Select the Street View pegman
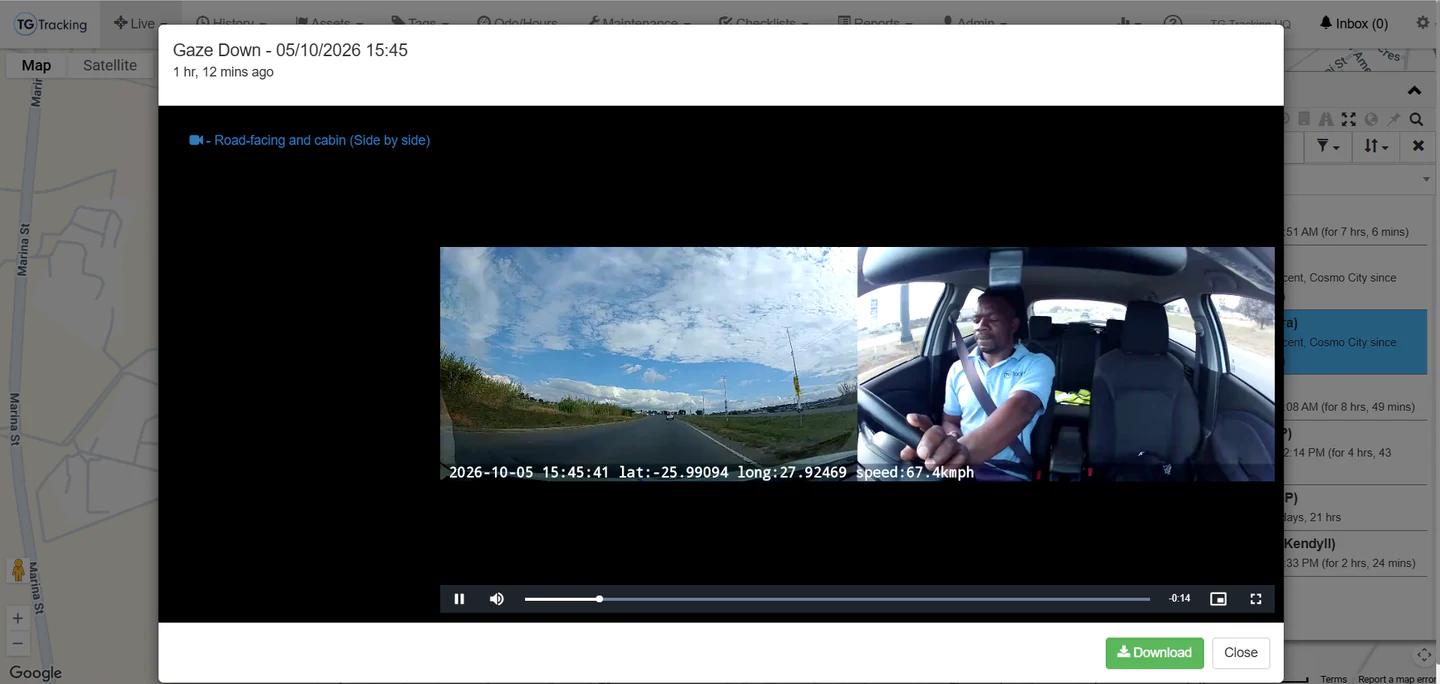The height and width of the screenshot is (684, 1440). coord(18,571)
